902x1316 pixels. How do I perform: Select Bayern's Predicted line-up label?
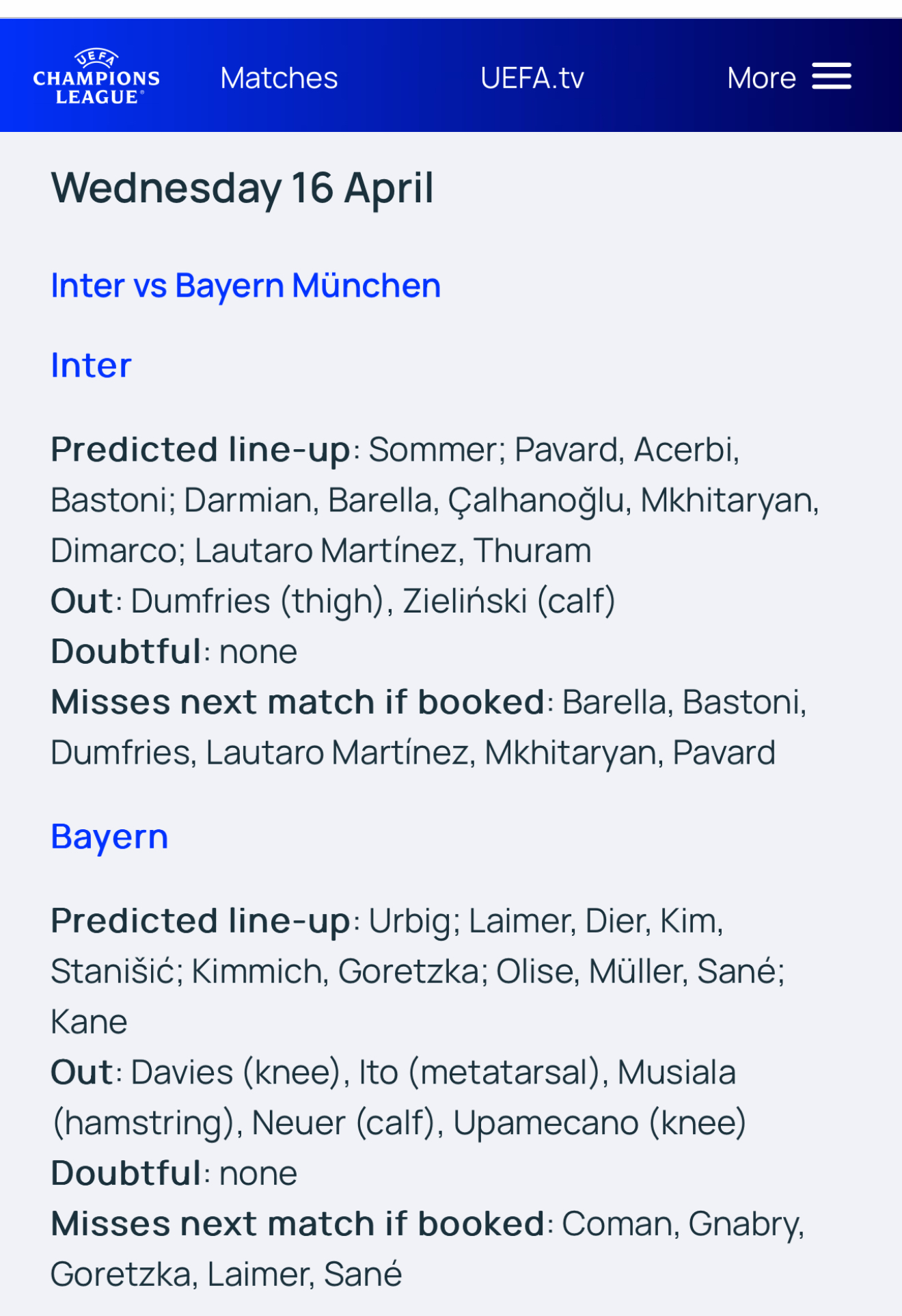coord(200,921)
